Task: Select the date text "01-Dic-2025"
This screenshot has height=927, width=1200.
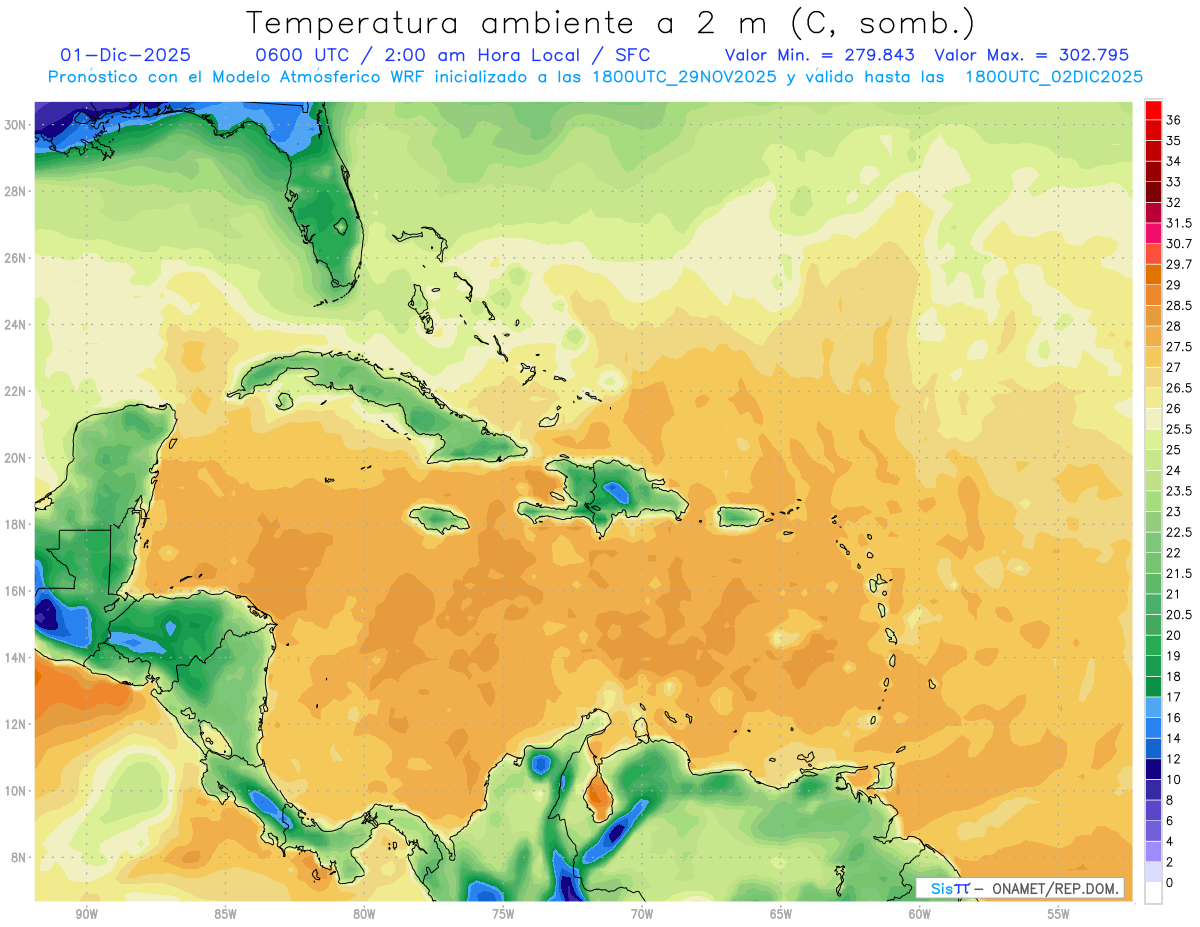Action: (125, 55)
